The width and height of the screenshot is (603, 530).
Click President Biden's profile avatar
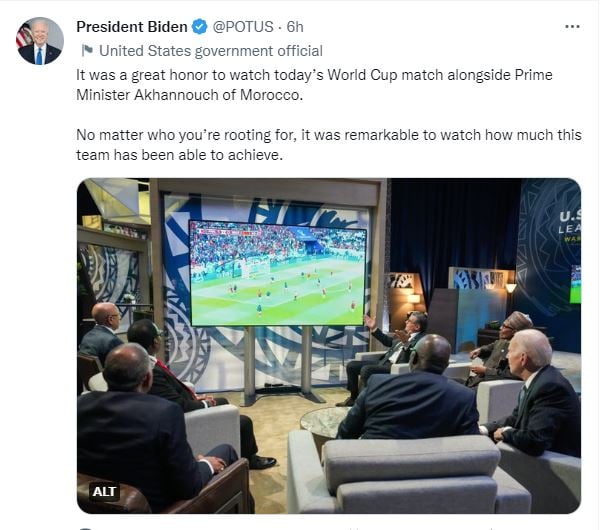(x=39, y=40)
